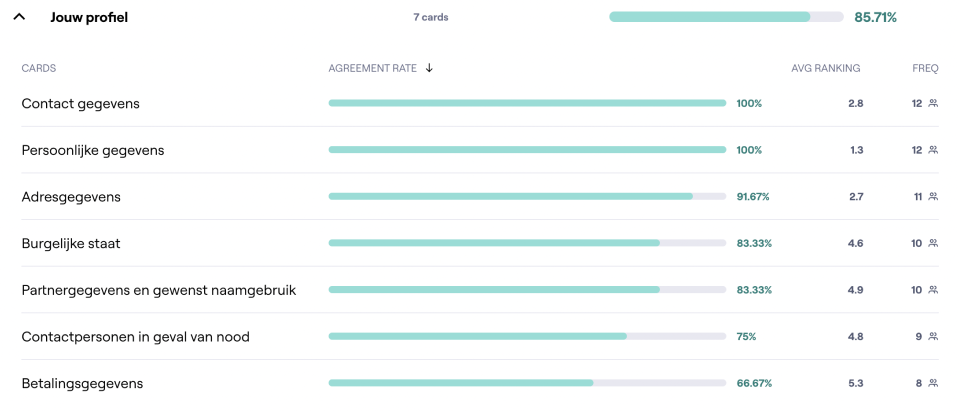
Task: Open the Contact gegevens card
Action: coord(81,103)
